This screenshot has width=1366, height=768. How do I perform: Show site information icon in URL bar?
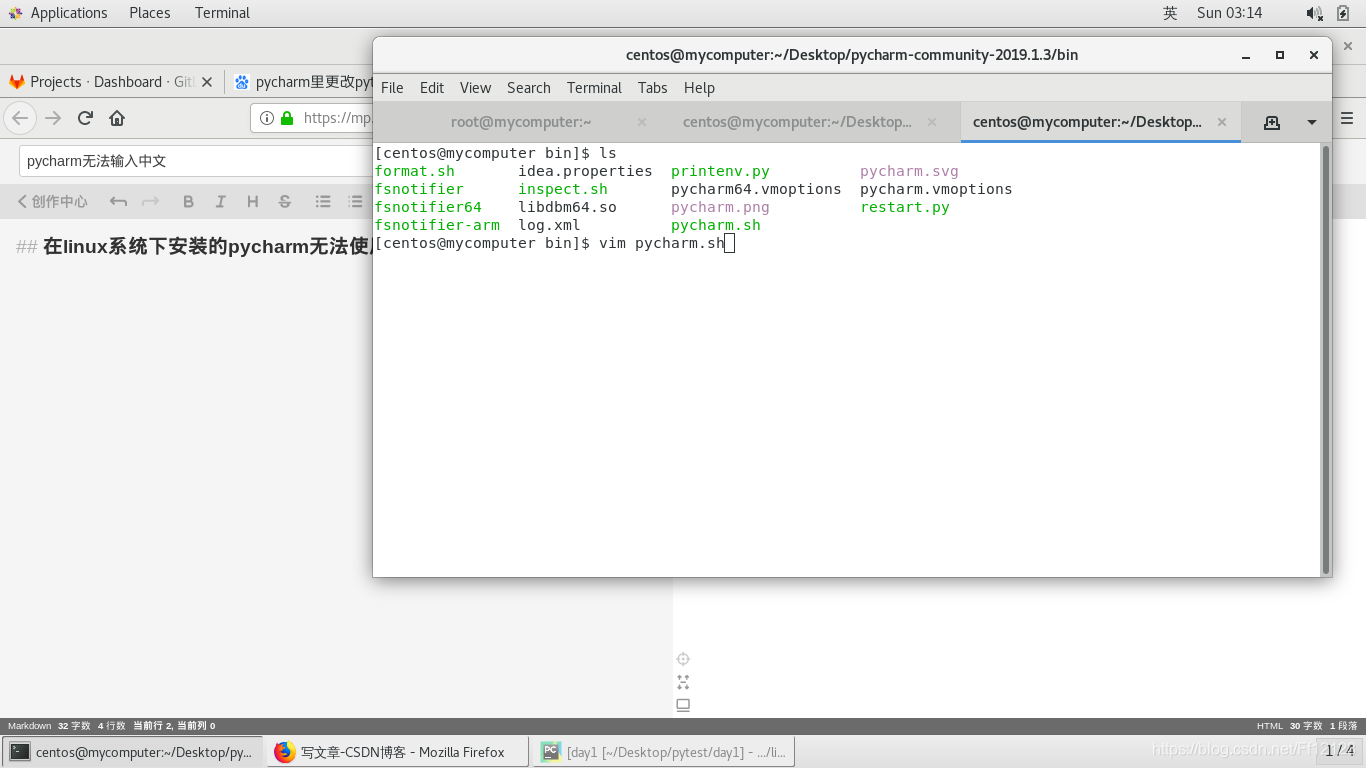(x=267, y=118)
